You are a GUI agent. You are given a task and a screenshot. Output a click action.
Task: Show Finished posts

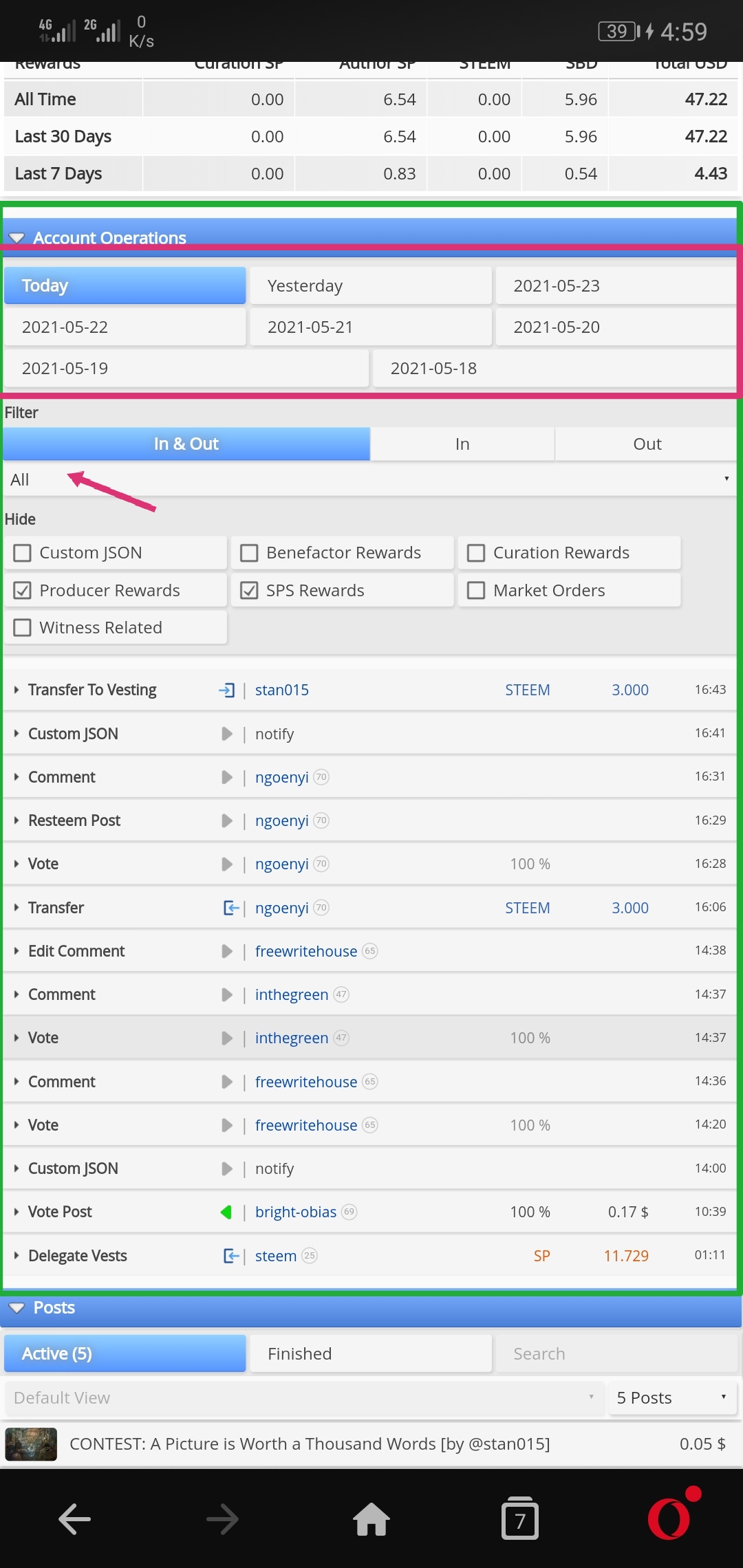(x=371, y=1353)
